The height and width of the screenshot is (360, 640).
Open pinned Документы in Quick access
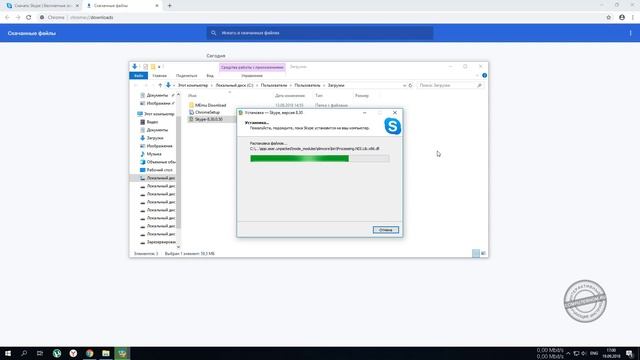pyautogui.click(x=157, y=95)
